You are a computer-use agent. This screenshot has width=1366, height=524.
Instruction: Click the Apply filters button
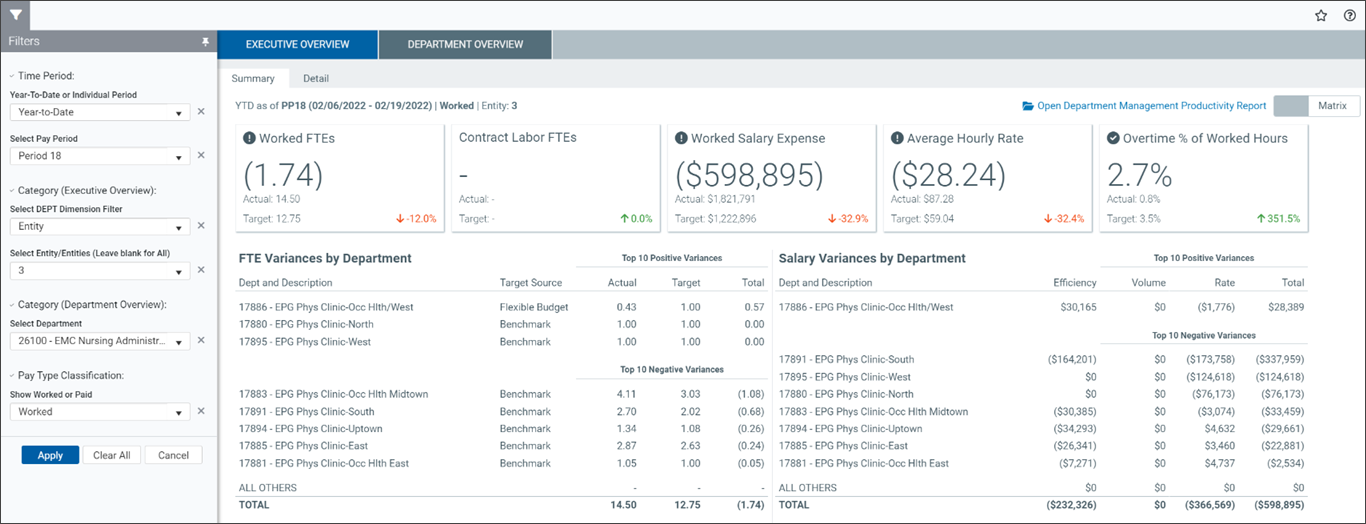(50, 455)
